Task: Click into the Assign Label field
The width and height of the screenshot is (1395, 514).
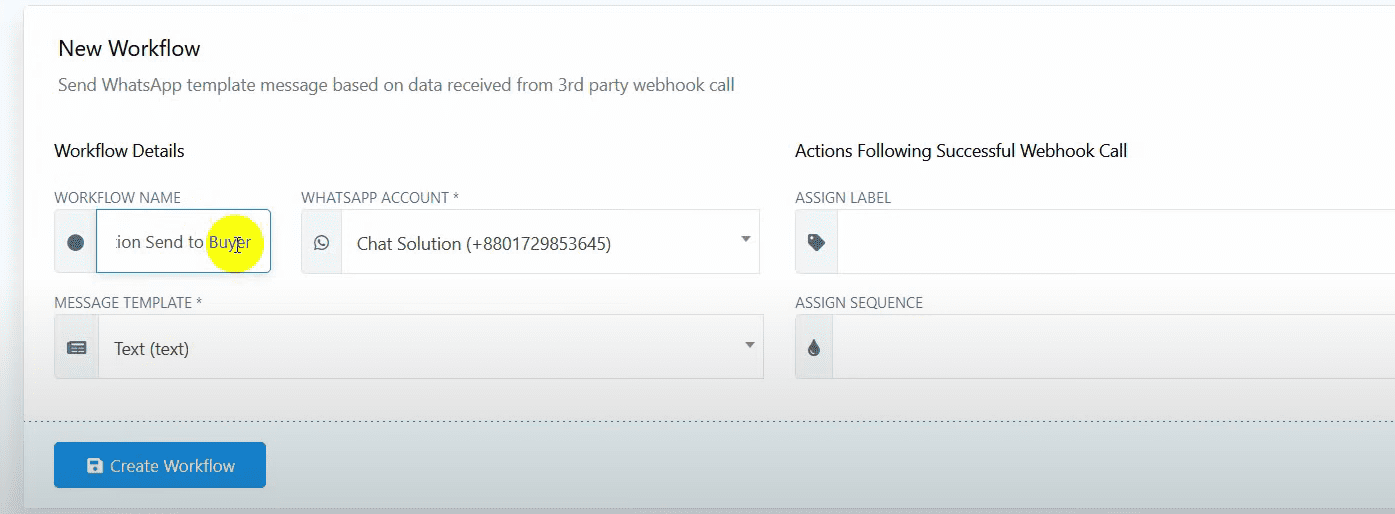Action: coord(1110,242)
